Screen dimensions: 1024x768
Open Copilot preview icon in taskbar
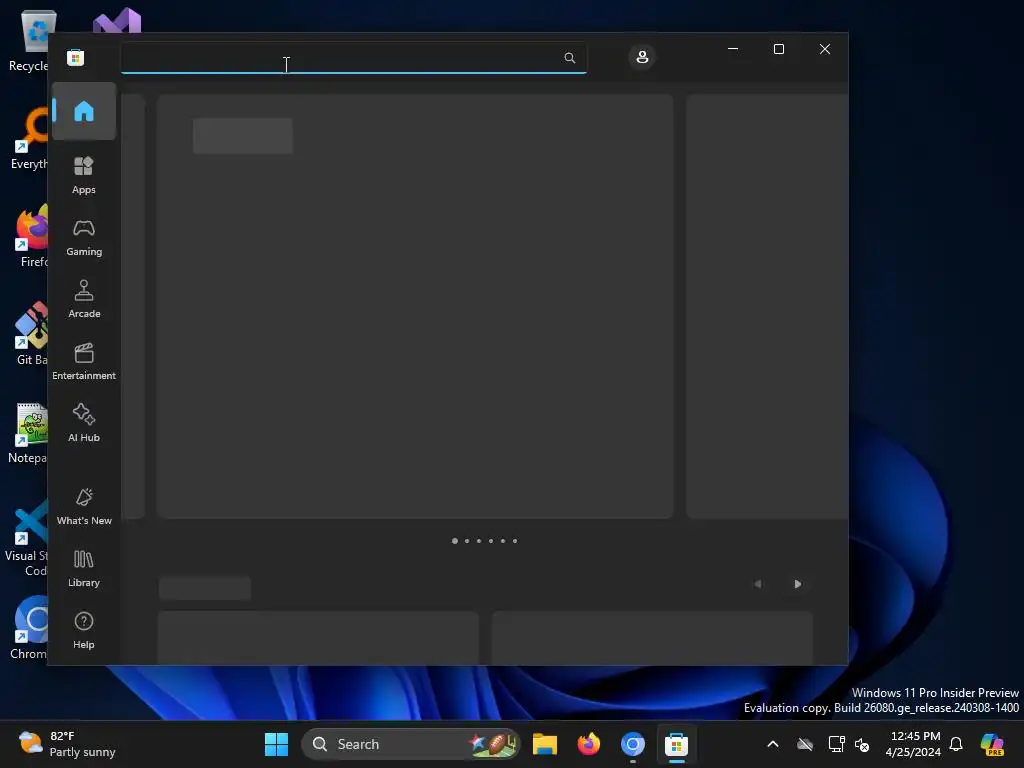[x=993, y=744]
